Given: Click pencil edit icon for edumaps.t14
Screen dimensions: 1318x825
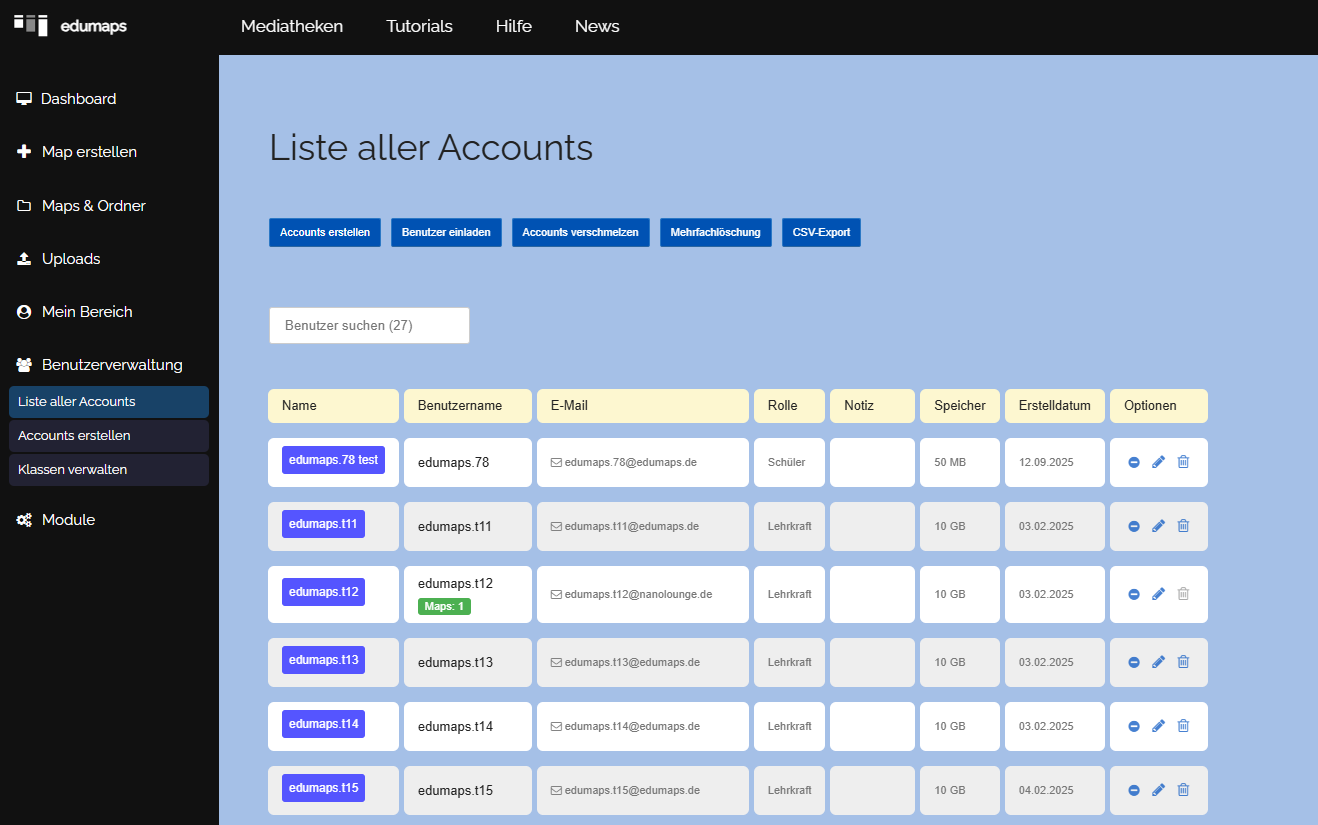Looking at the screenshot, I should pyautogui.click(x=1158, y=726).
